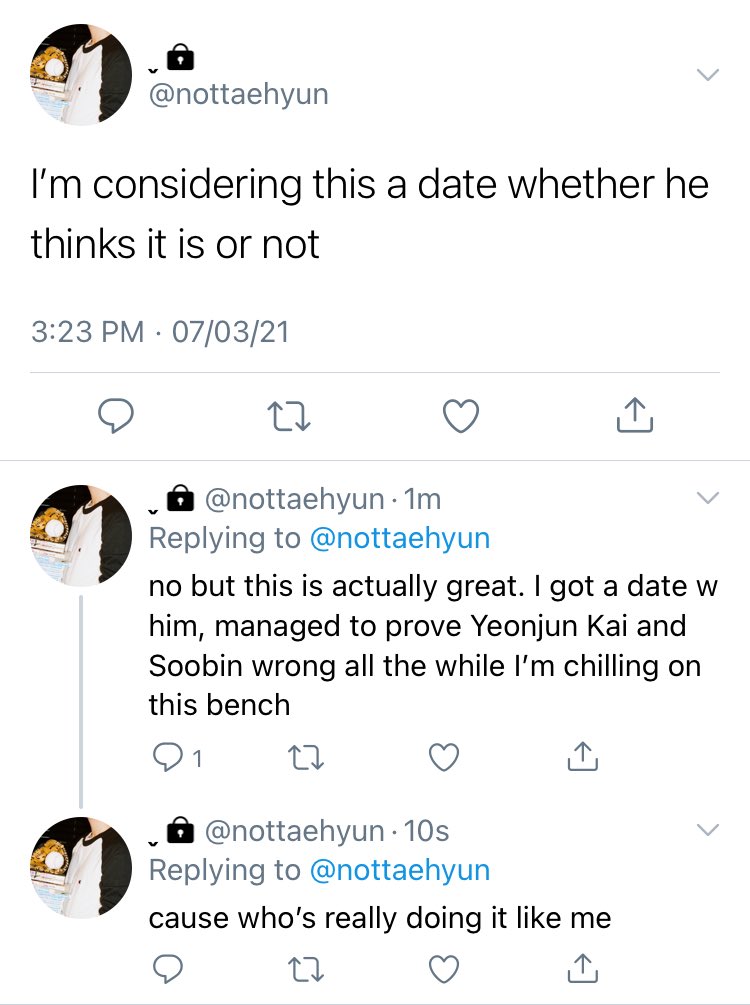Like the 'who's really doing it' tweet
The image size is (750, 1005).
click(x=444, y=968)
